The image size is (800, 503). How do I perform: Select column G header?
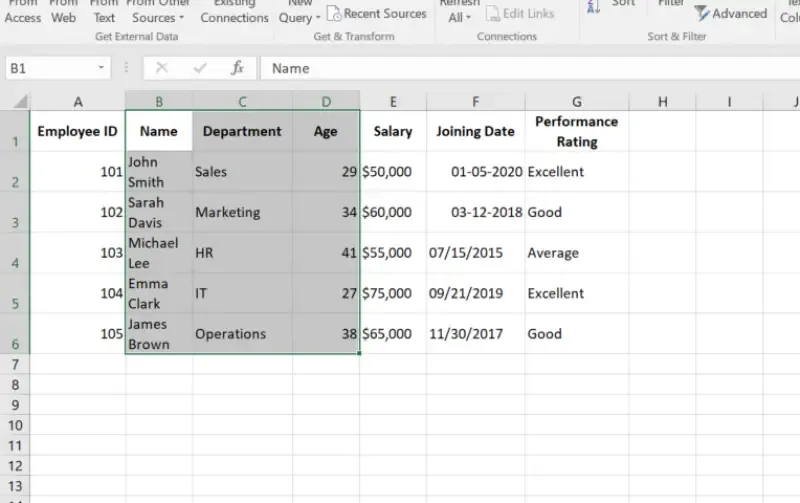577,102
